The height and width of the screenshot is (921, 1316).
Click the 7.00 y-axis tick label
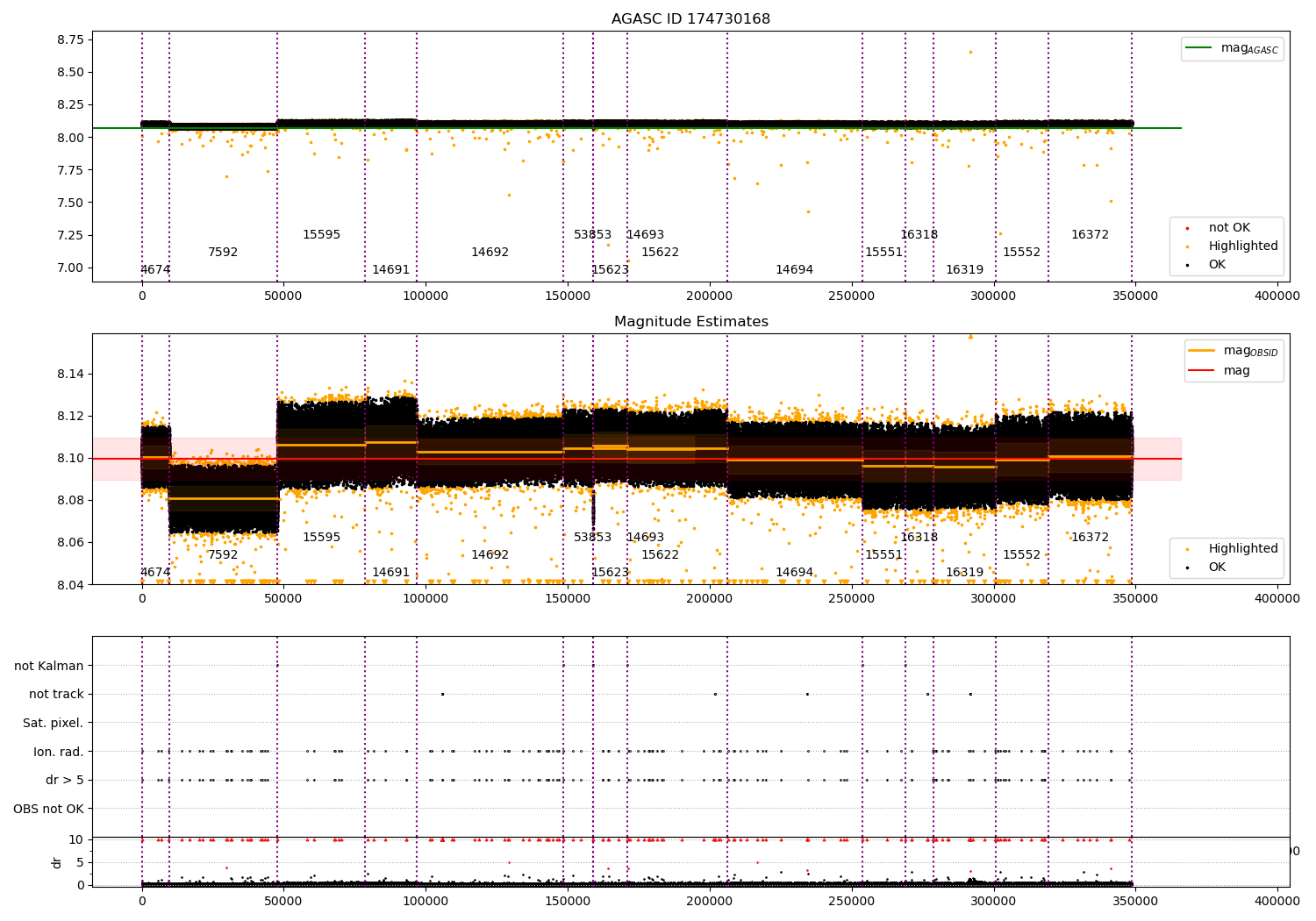(70, 268)
